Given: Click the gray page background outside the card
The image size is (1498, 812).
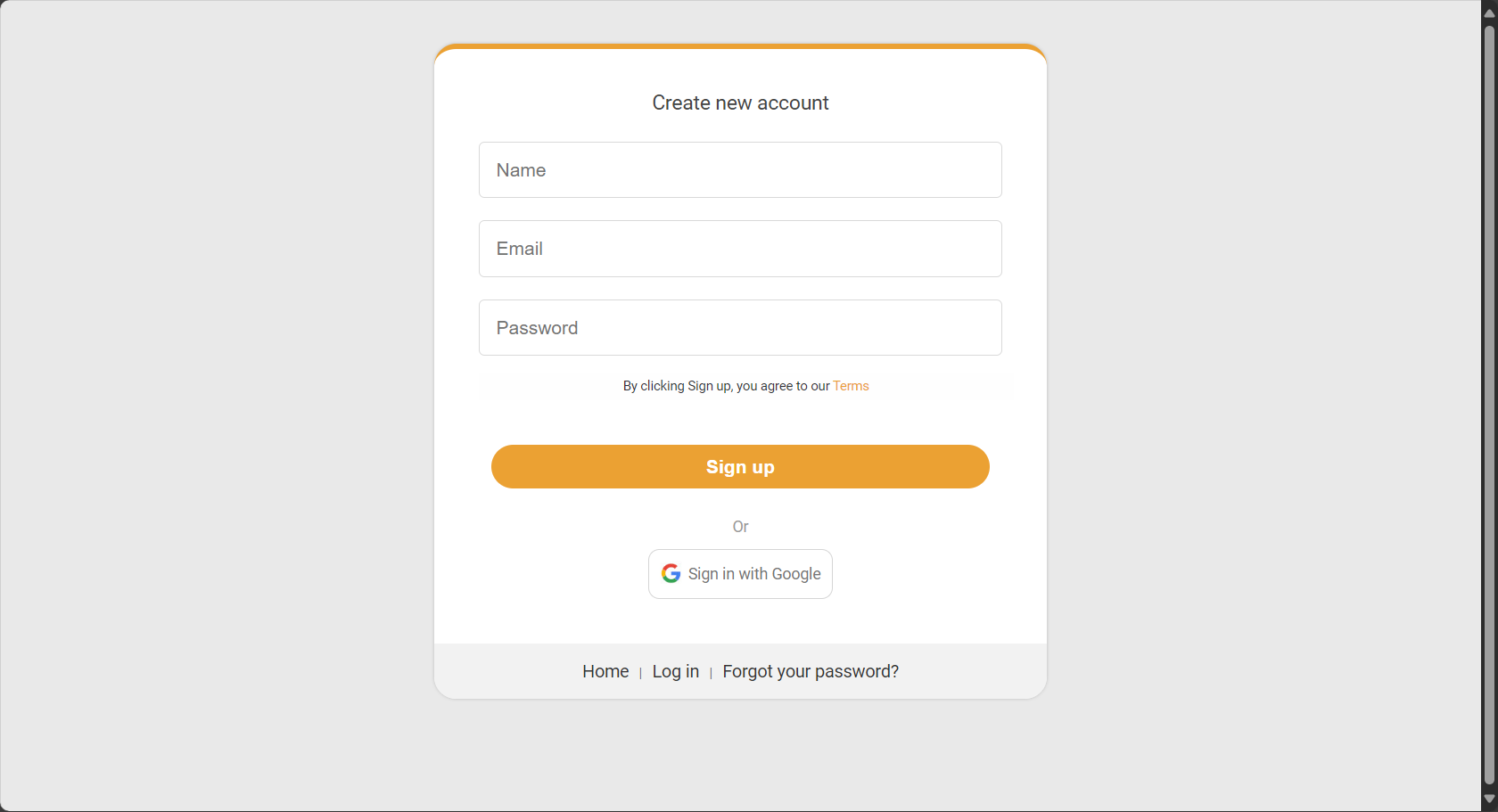Looking at the screenshot, I should 214,401.
